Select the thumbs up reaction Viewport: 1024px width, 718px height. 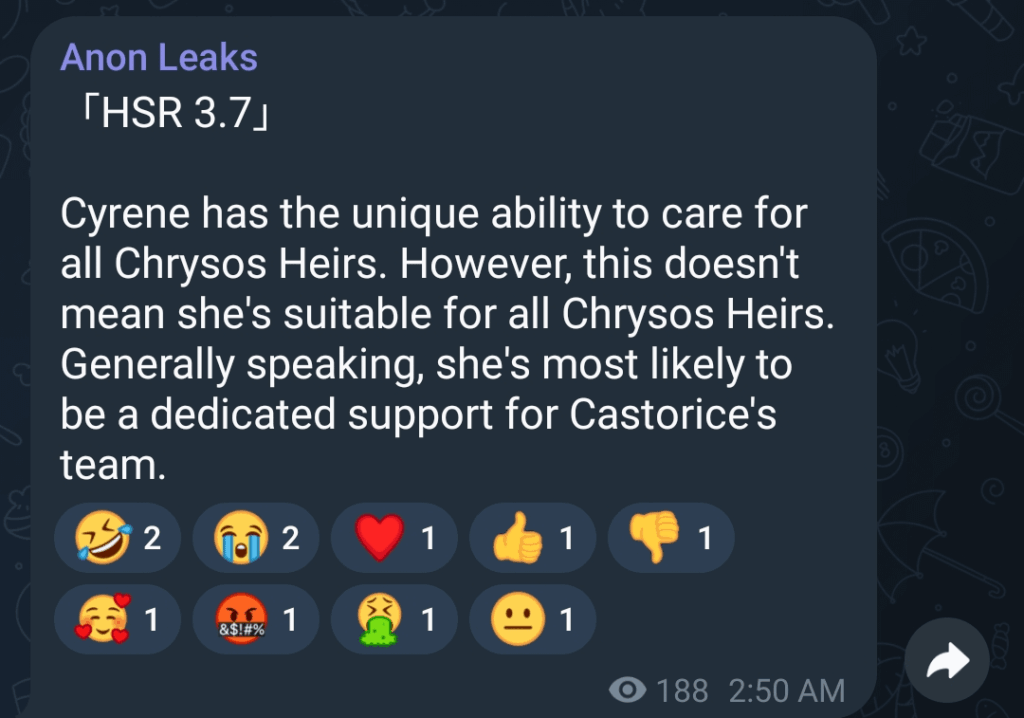pos(531,538)
